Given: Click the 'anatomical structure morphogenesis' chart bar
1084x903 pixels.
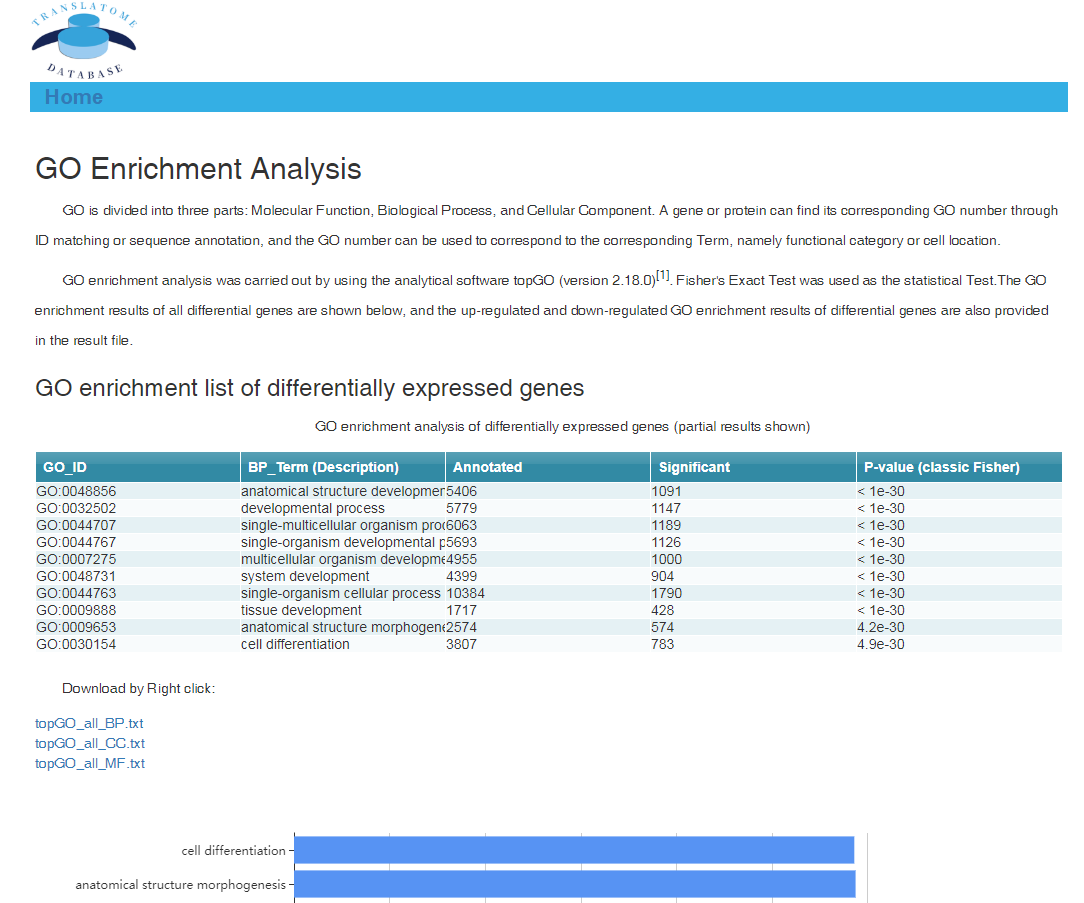Looking at the screenshot, I should click(575, 884).
